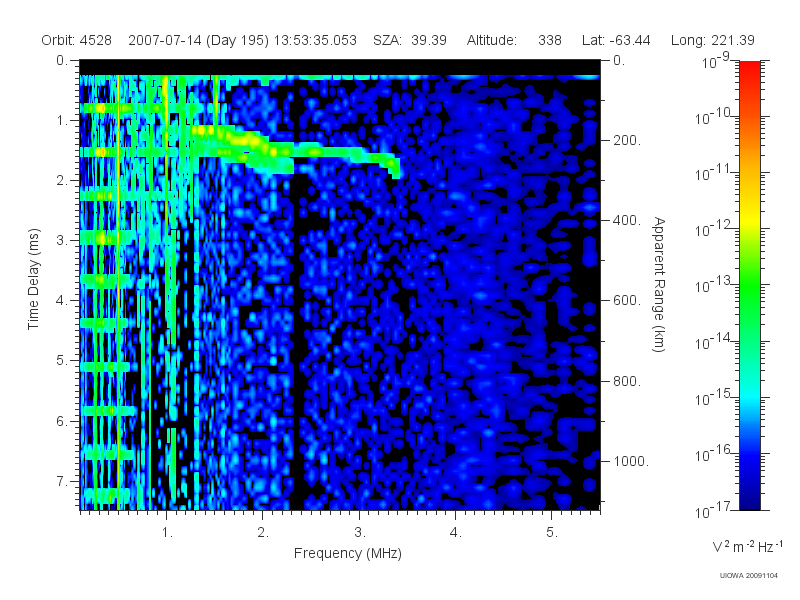Click the curved ionospheric echo trace end near 3.4 MHz
This screenshot has height=600, width=800.
(x=394, y=166)
